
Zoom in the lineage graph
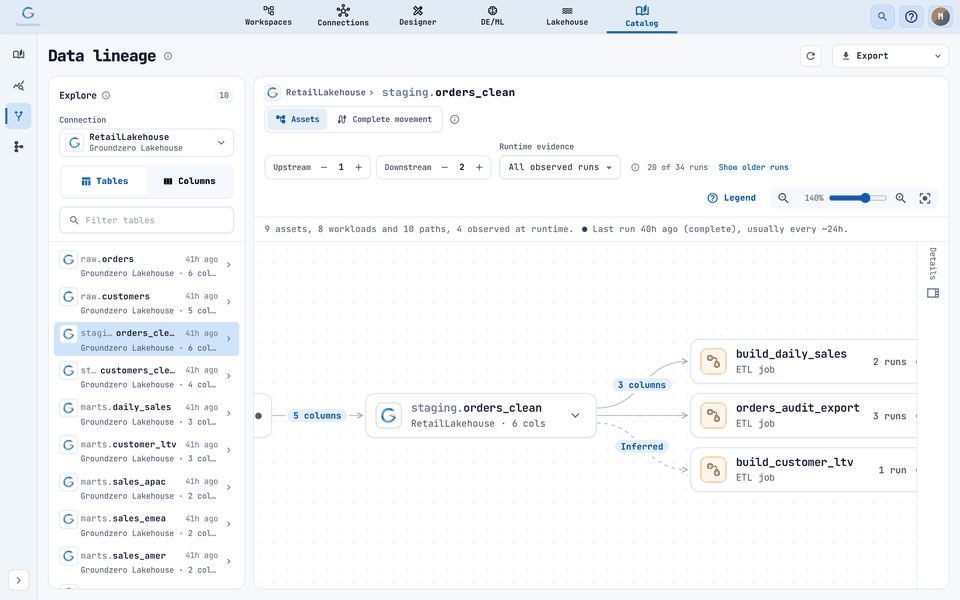[901, 198]
